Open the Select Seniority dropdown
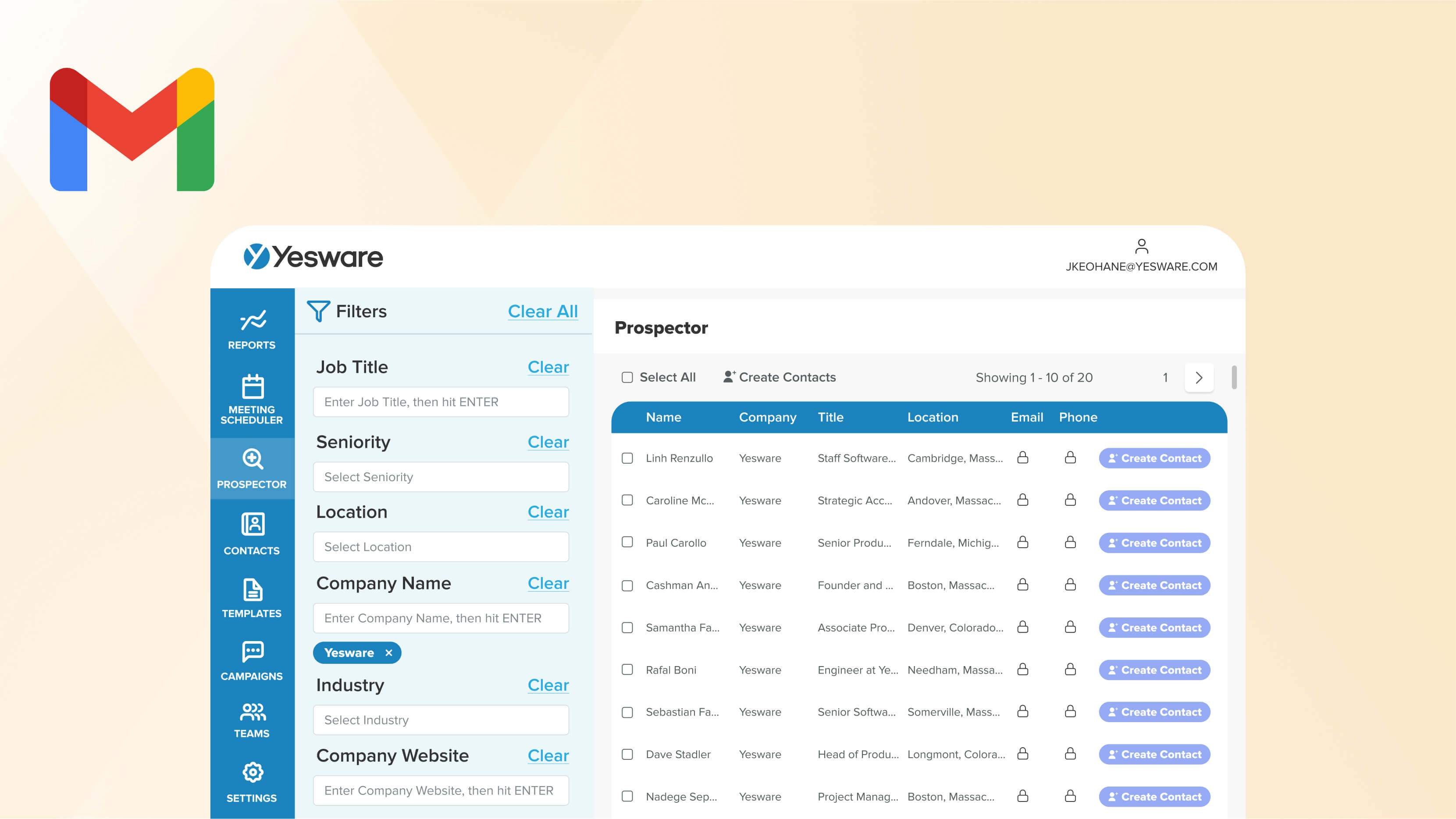This screenshot has height=819, width=1456. pyautogui.click(x=441, y=477)
